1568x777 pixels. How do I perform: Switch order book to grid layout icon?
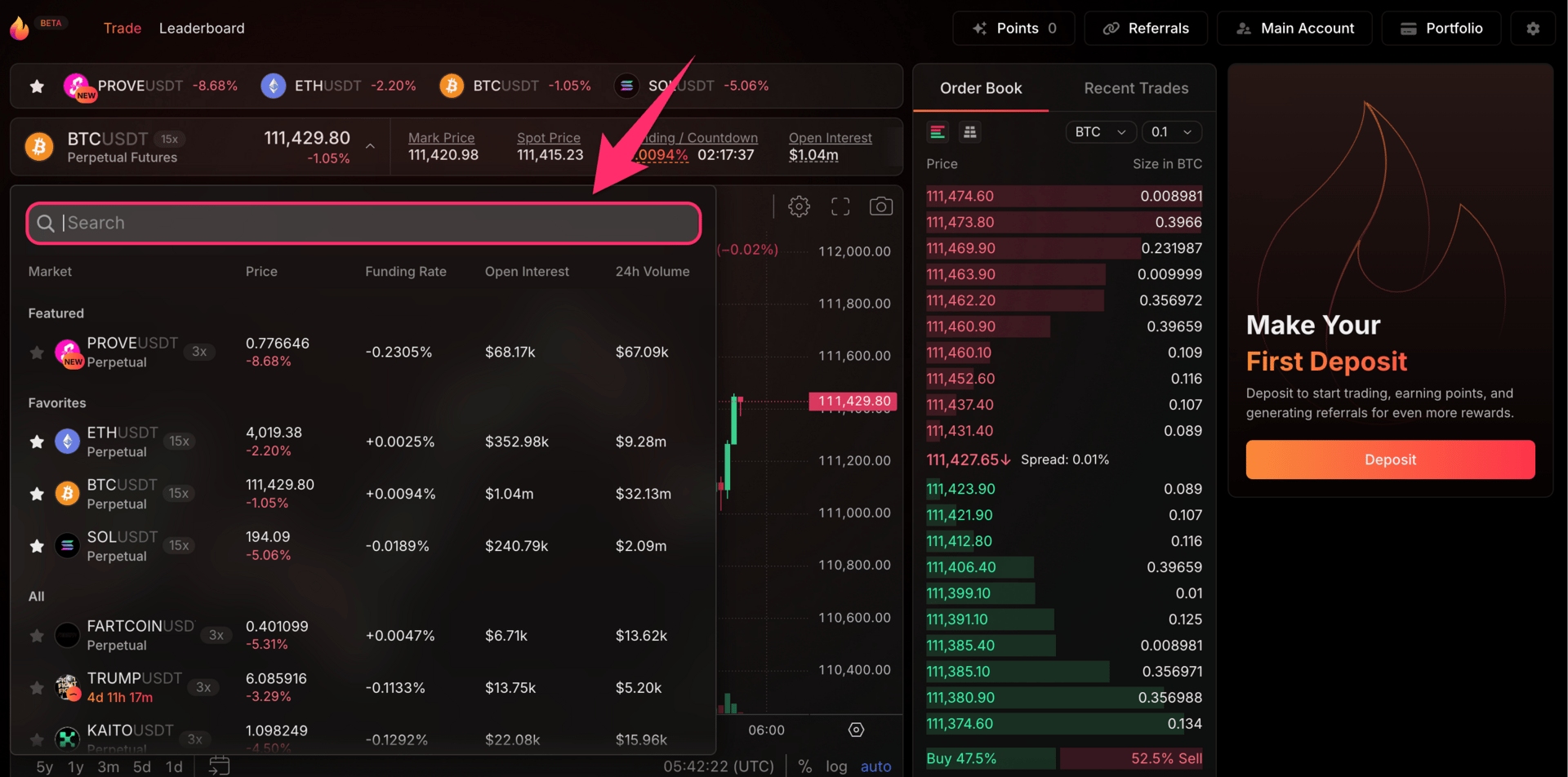tap(969, 132)
